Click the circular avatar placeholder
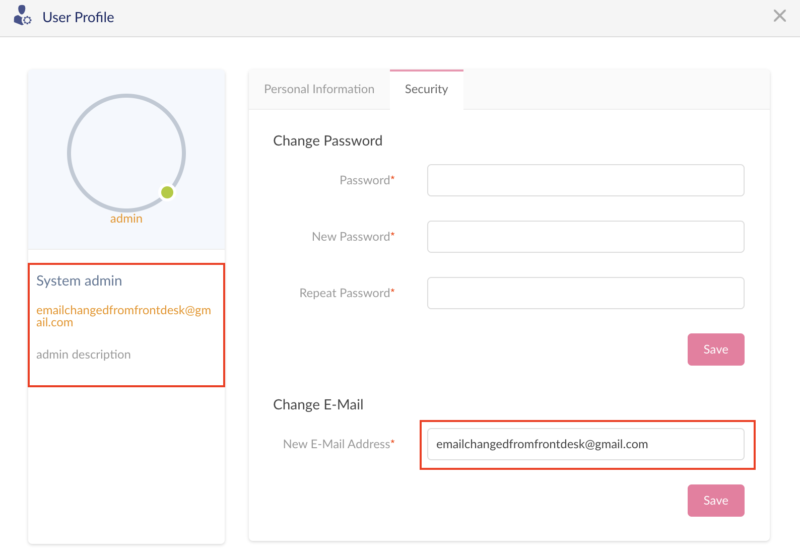Image resolution: width=800 pixels, height=560 pixels. point(126,153)
